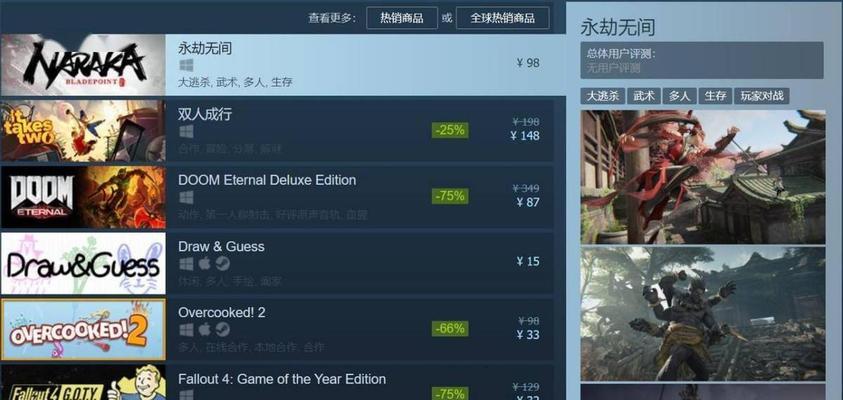
Task: Select the 大逃杀 tag in side panel
Action: coord(602,96)
